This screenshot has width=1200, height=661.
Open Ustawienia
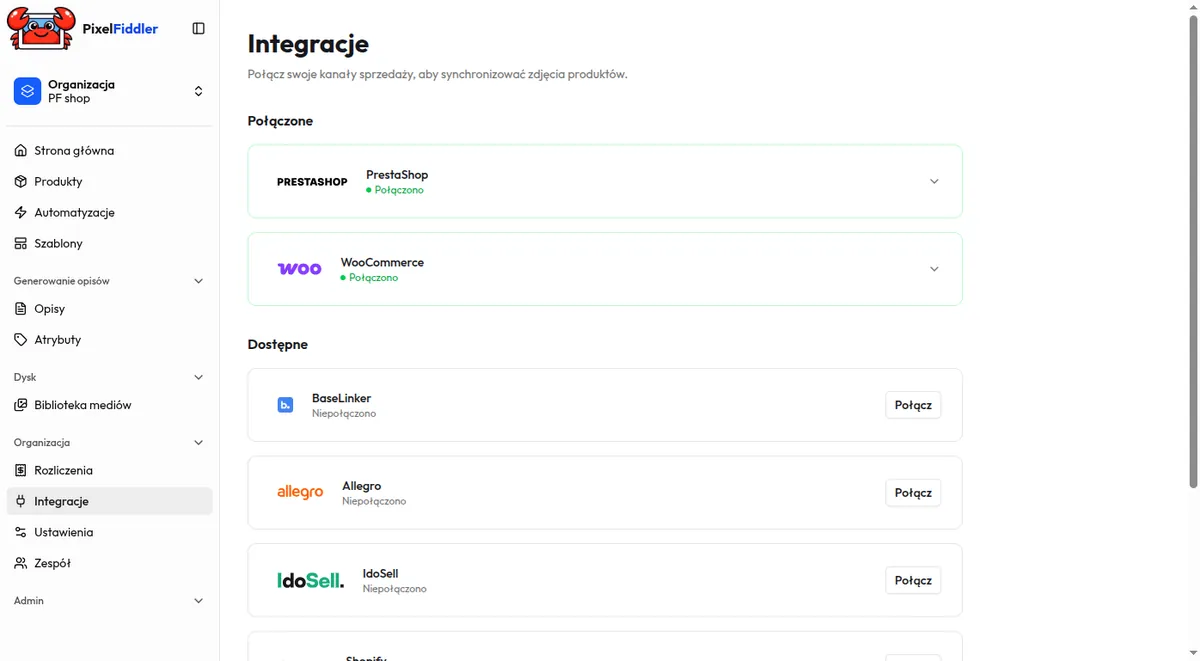point(109,532)
